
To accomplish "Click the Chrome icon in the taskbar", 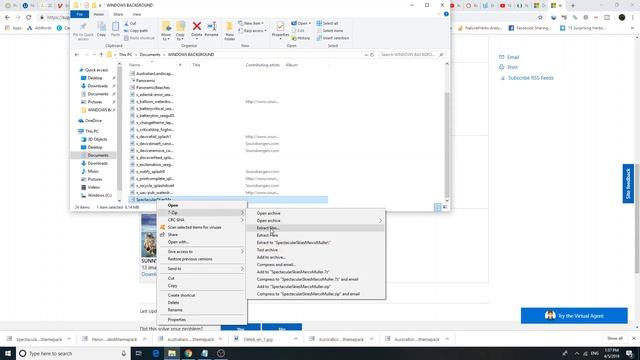I will click(188, 353).
